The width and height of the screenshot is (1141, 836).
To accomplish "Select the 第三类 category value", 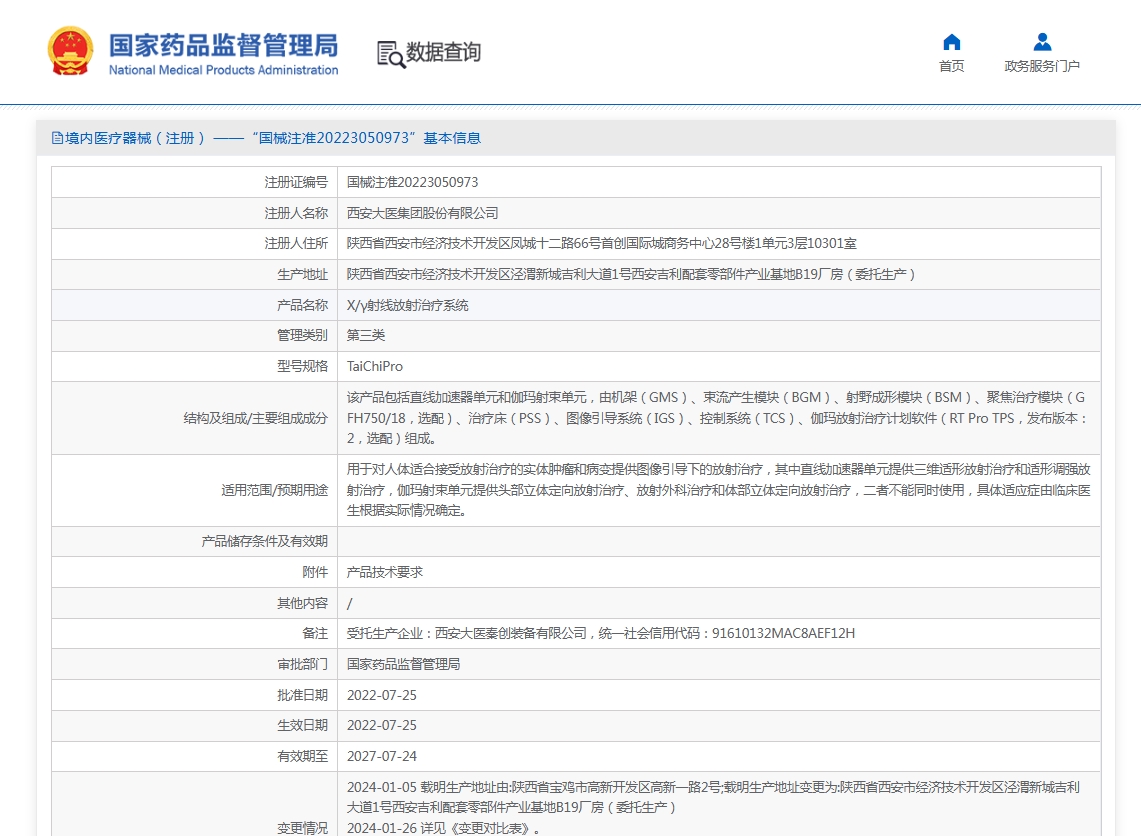I will pos(366,335).
